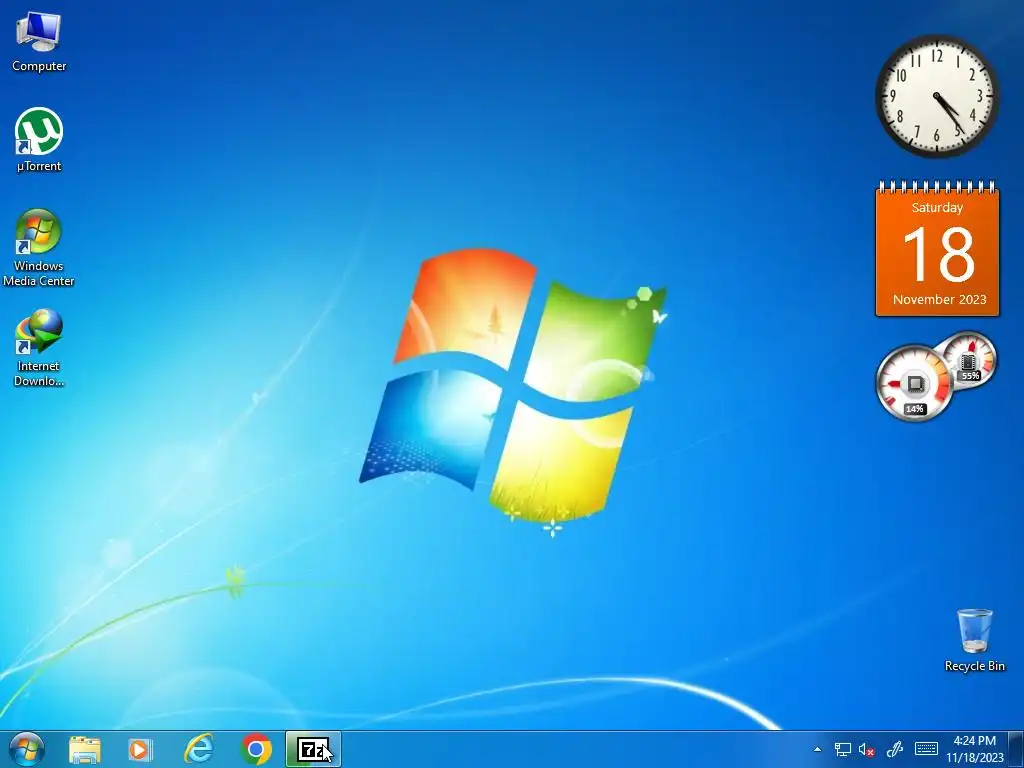Open network status tray icon
The height and width of the screenshot is (768, 1024).
pyautogui.click(x=842, y=750)
